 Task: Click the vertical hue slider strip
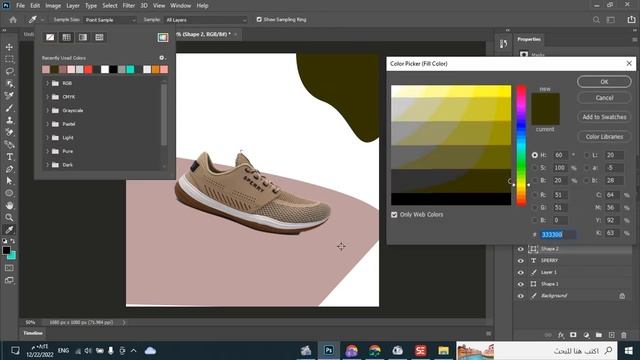click(521, 145)
